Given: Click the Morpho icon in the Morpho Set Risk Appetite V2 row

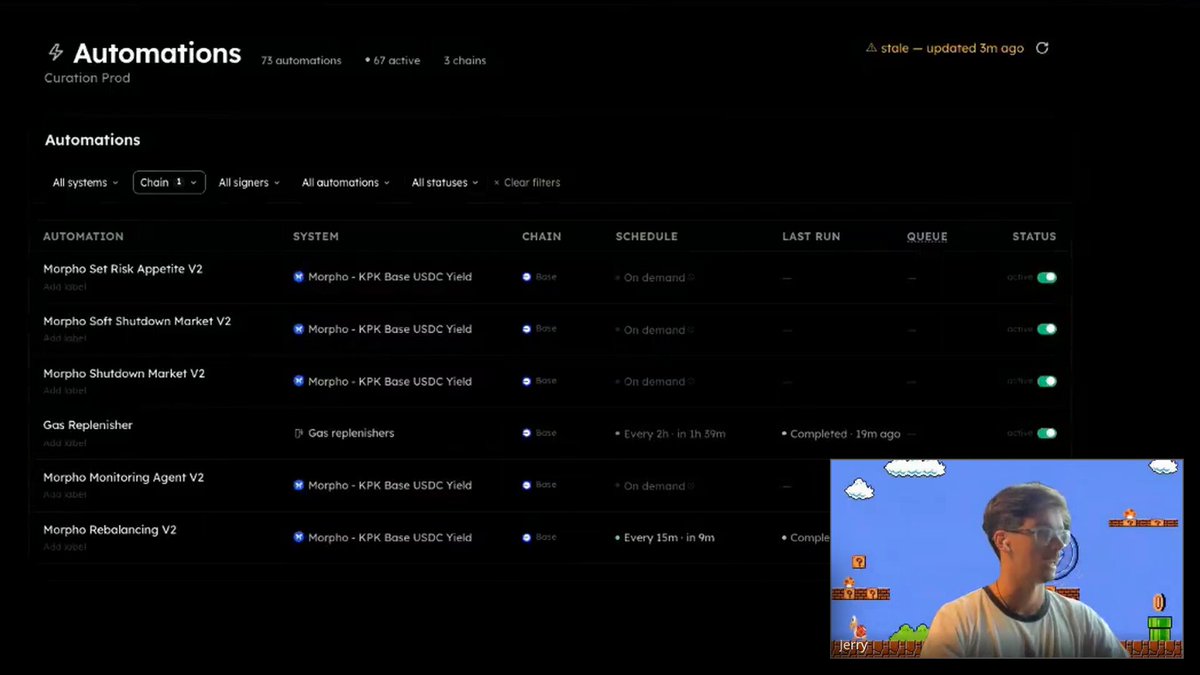Looking at the screenshot, I should [x=298, y=277].
